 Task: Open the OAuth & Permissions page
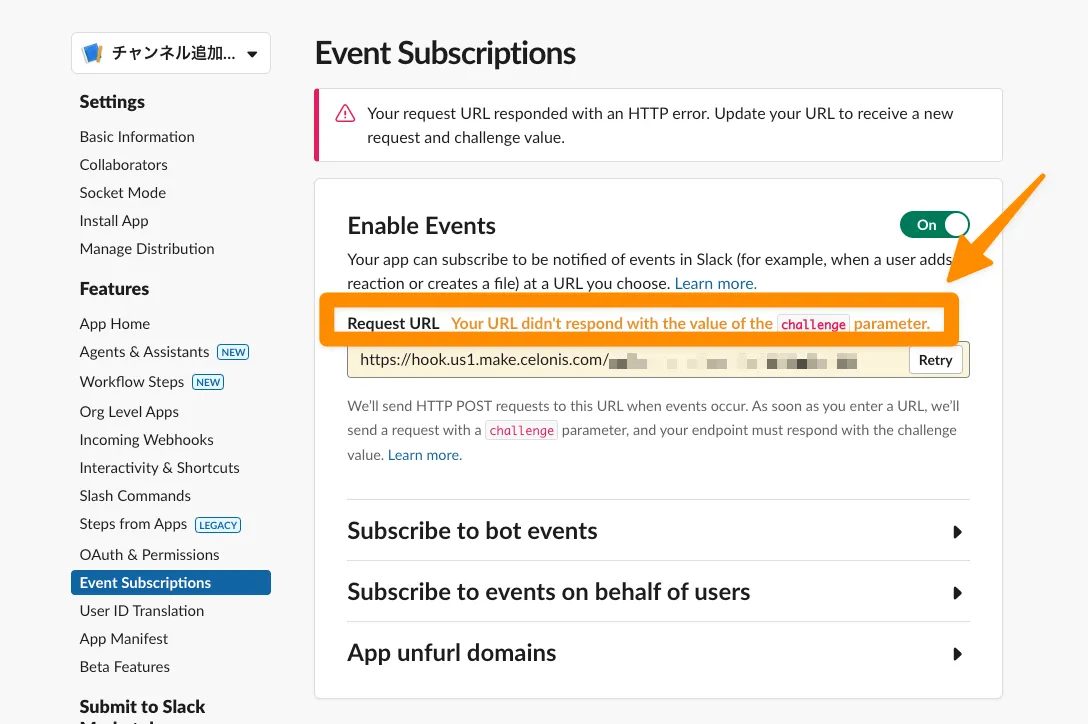click(149, 555)
